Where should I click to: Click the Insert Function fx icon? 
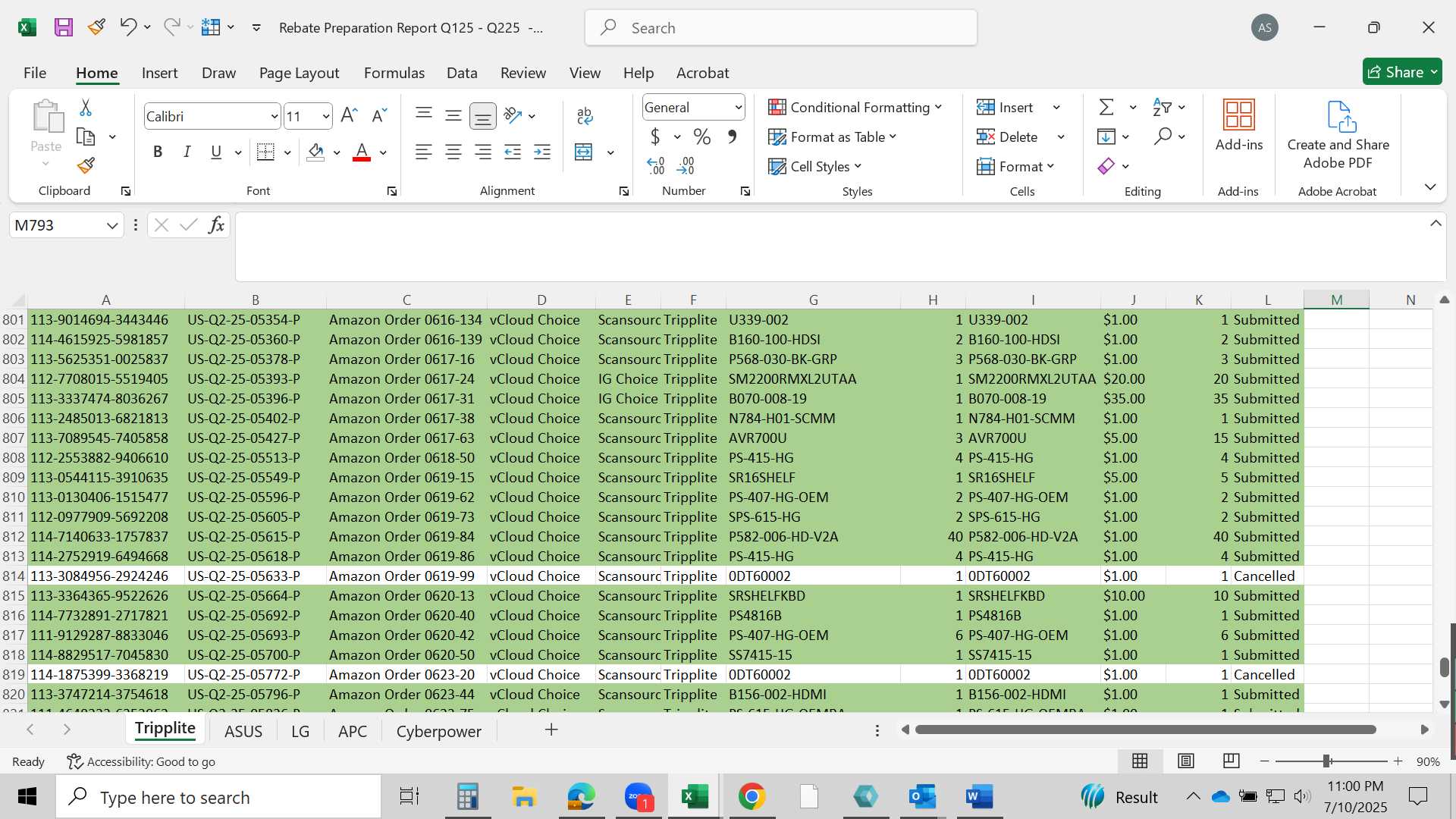point(216,224)
